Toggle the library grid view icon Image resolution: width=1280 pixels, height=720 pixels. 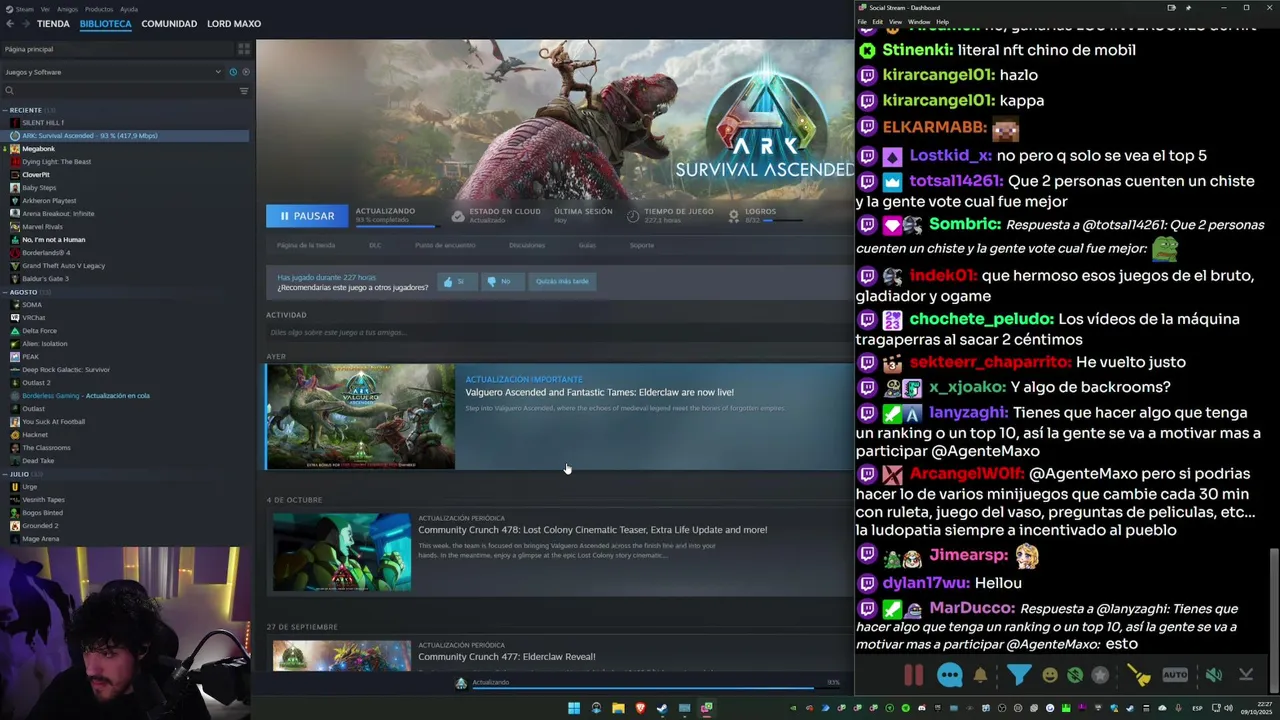pos(243,49)
